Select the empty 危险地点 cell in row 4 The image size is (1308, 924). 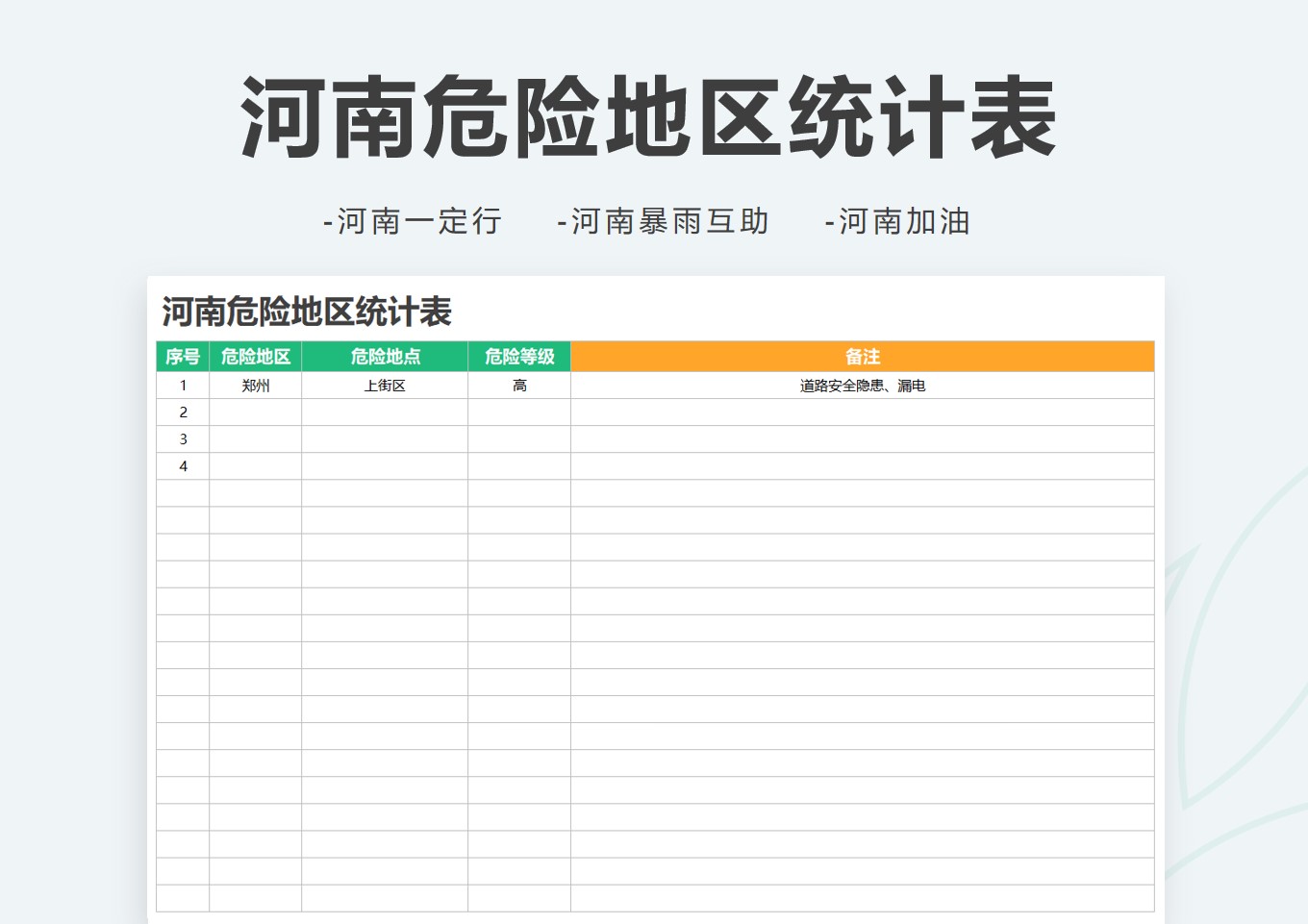[385, 465]
